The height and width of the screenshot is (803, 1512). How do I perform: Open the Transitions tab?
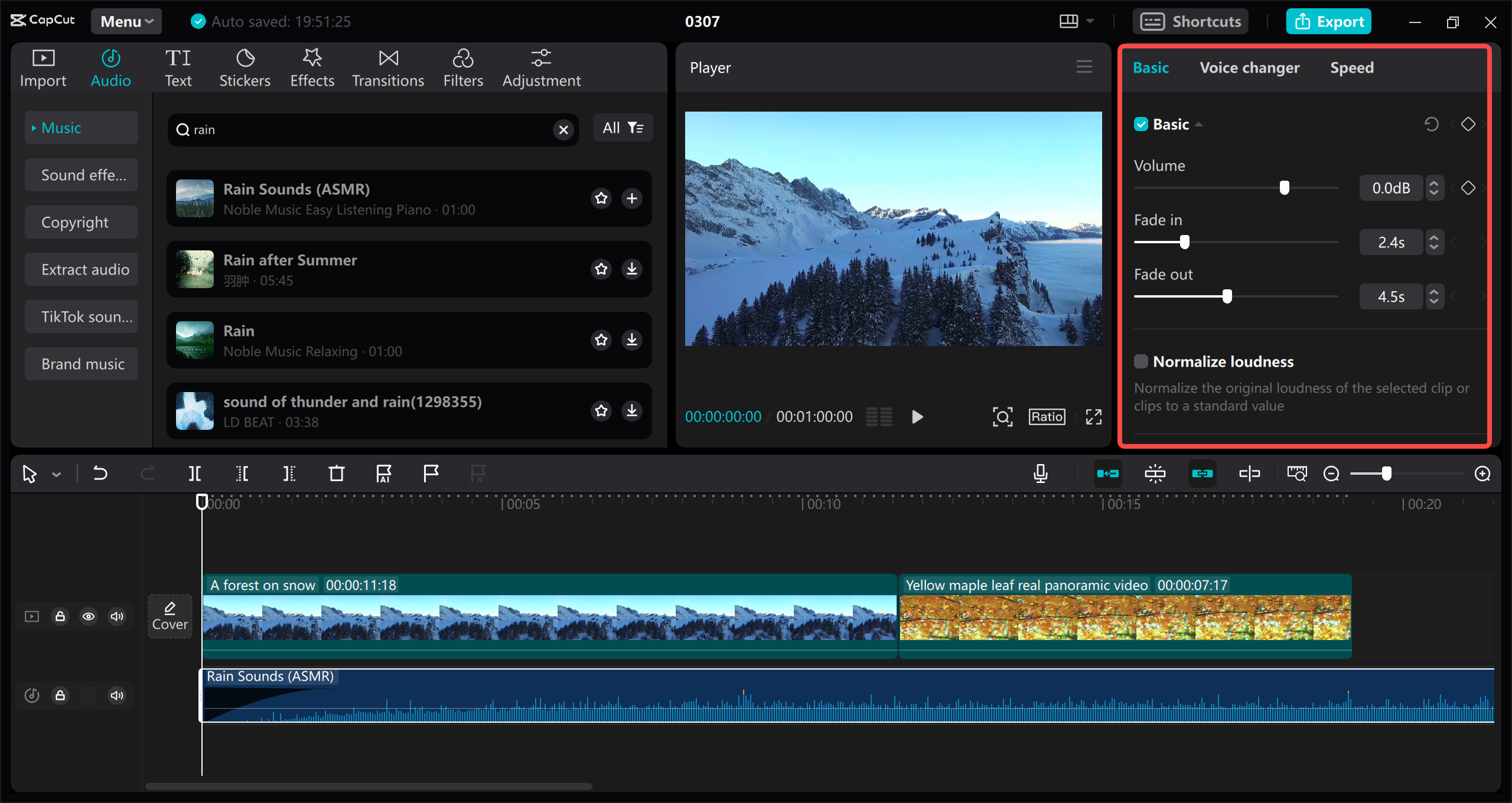coord(388,68)
